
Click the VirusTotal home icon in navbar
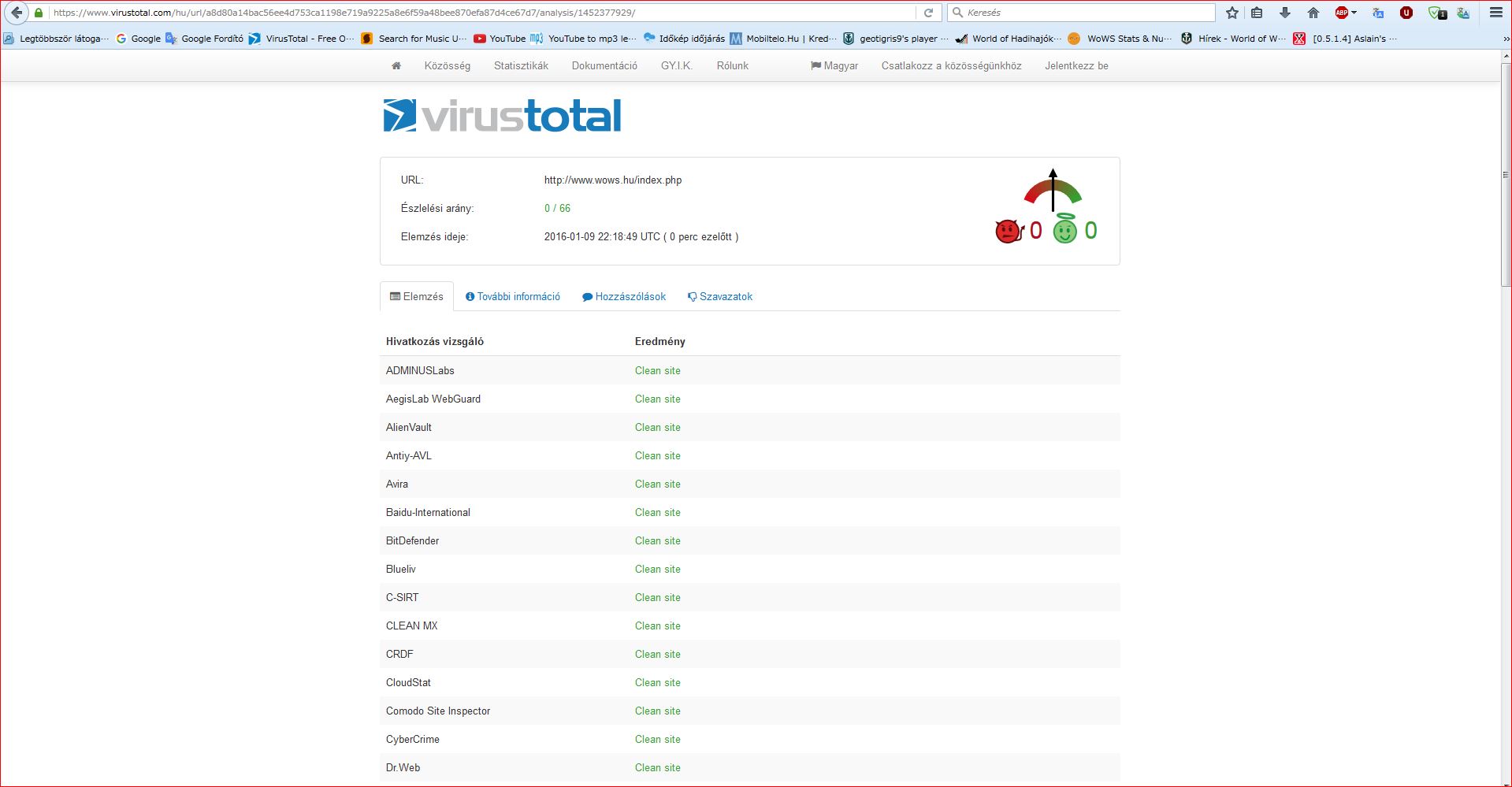[x=396, y=66]
